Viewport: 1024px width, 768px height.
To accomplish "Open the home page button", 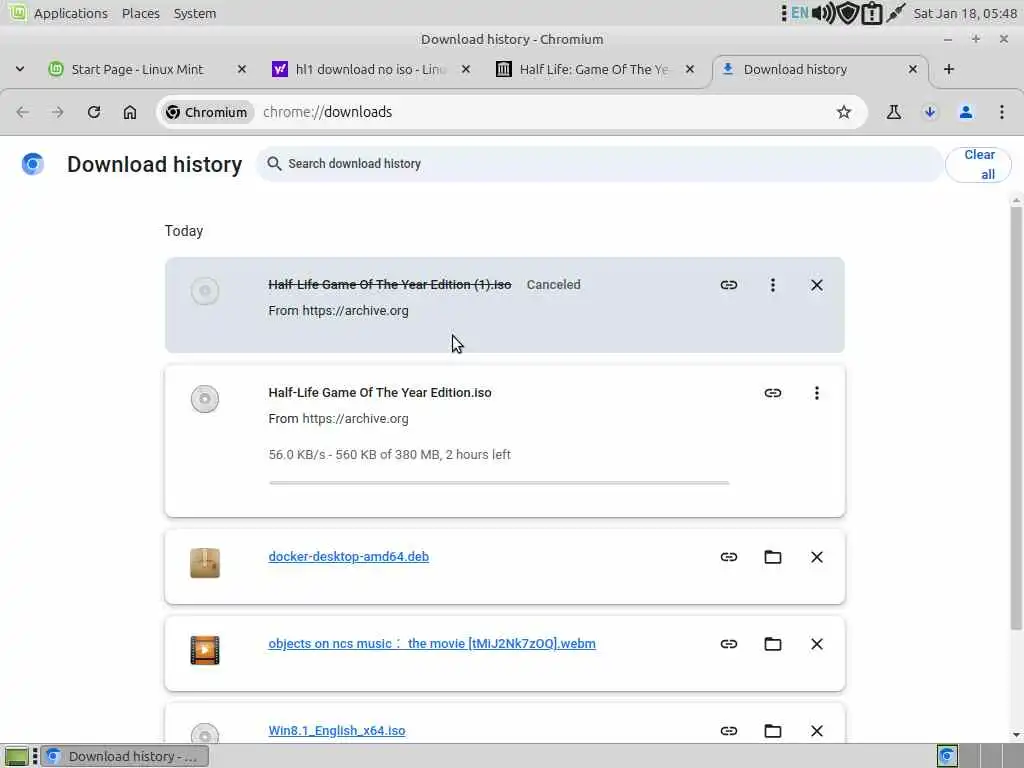I will click(130, 112).
